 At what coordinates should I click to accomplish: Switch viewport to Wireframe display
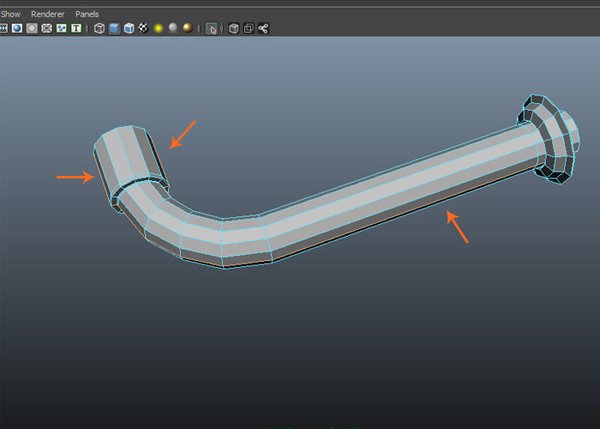(x=99, y=28)
